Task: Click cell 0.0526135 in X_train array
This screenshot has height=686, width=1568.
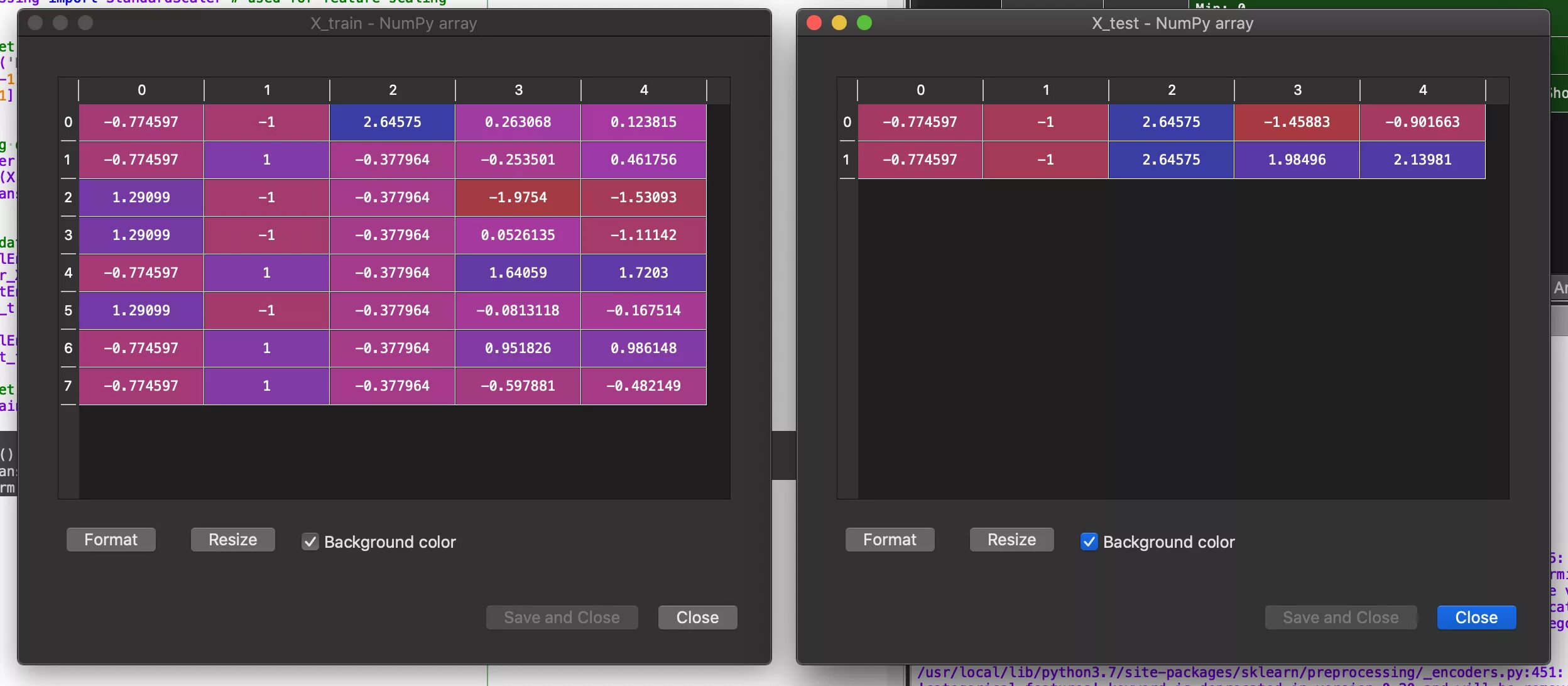Action: tap(518, 235)
